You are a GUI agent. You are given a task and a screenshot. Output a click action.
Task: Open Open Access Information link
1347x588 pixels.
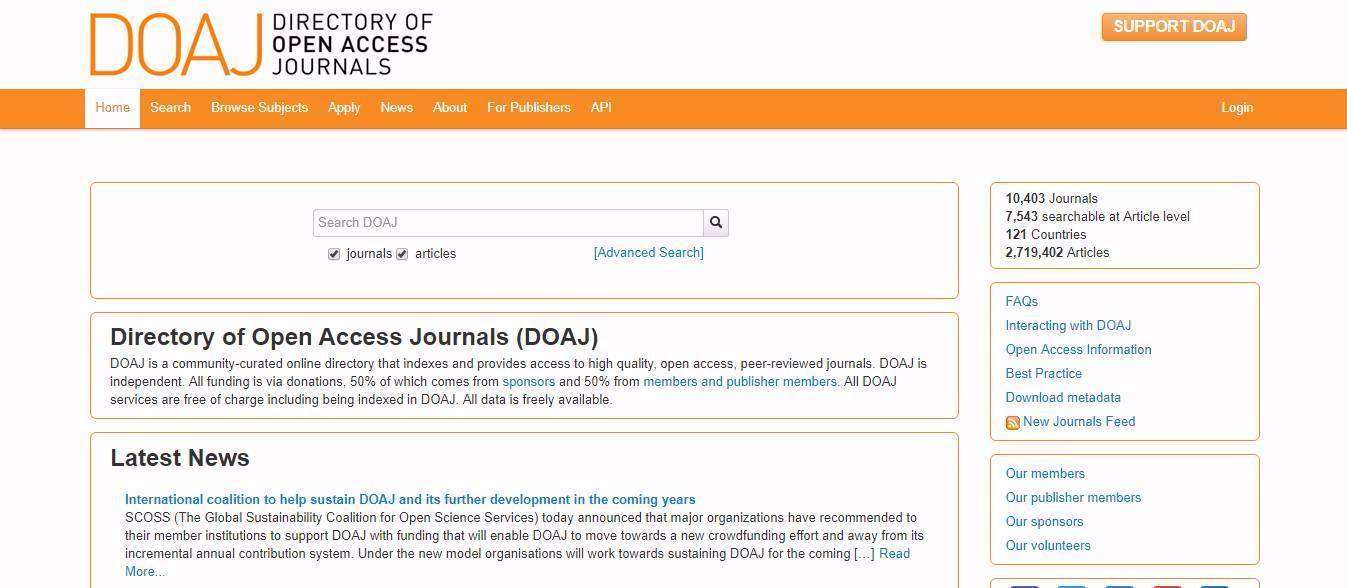1078,350
